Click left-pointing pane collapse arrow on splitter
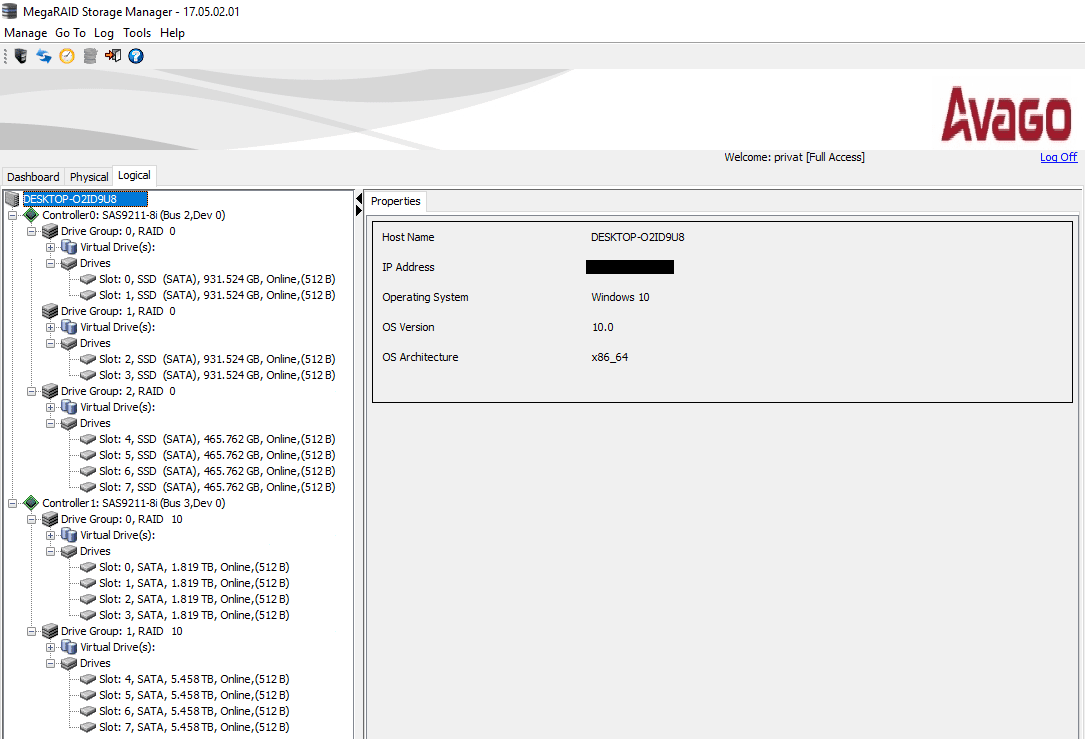 click(359, 199)
